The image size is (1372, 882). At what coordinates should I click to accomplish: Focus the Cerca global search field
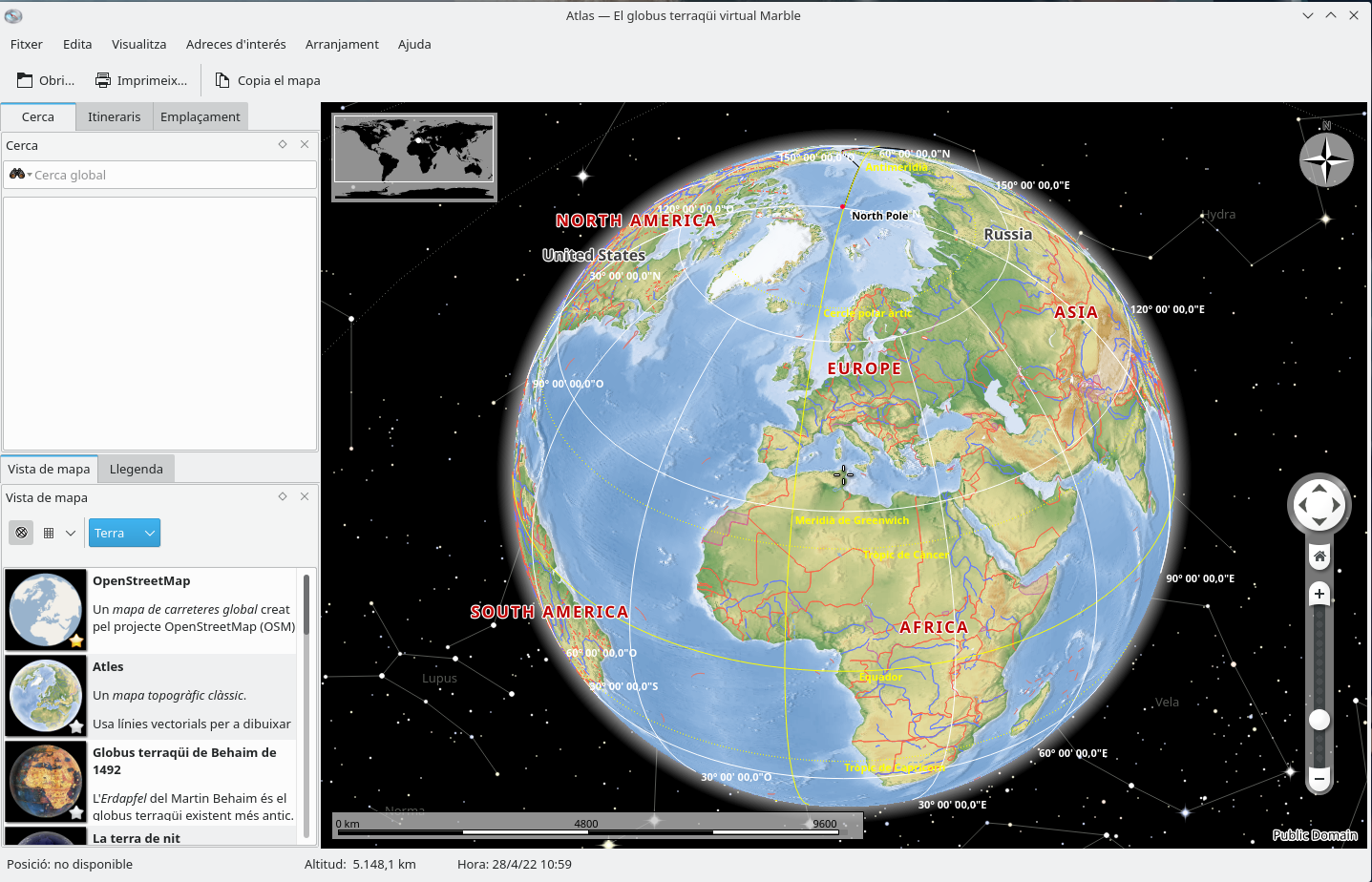pyautogui.click(x=160, y=175)
